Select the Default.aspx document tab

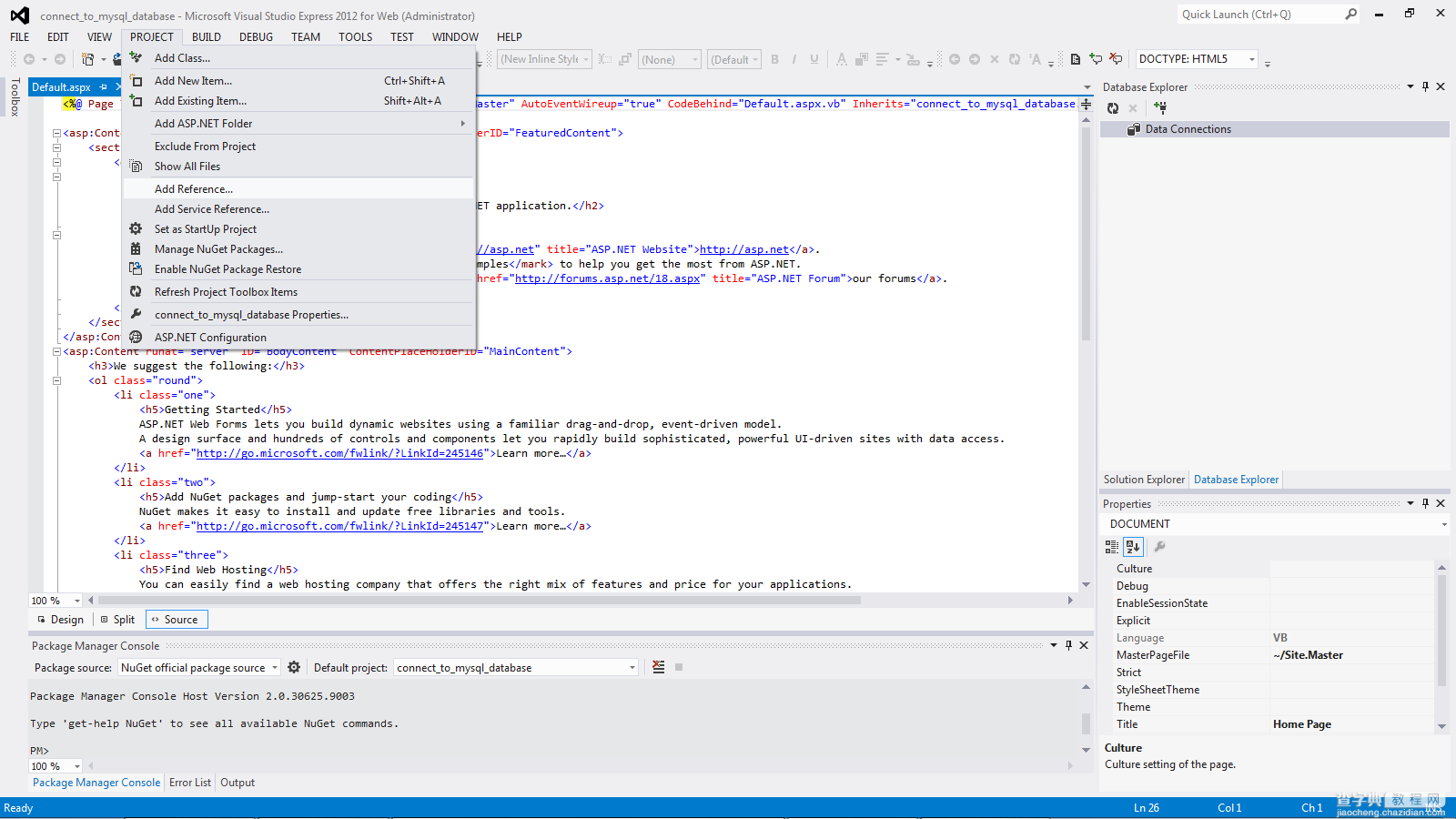[x=61, y=87]
